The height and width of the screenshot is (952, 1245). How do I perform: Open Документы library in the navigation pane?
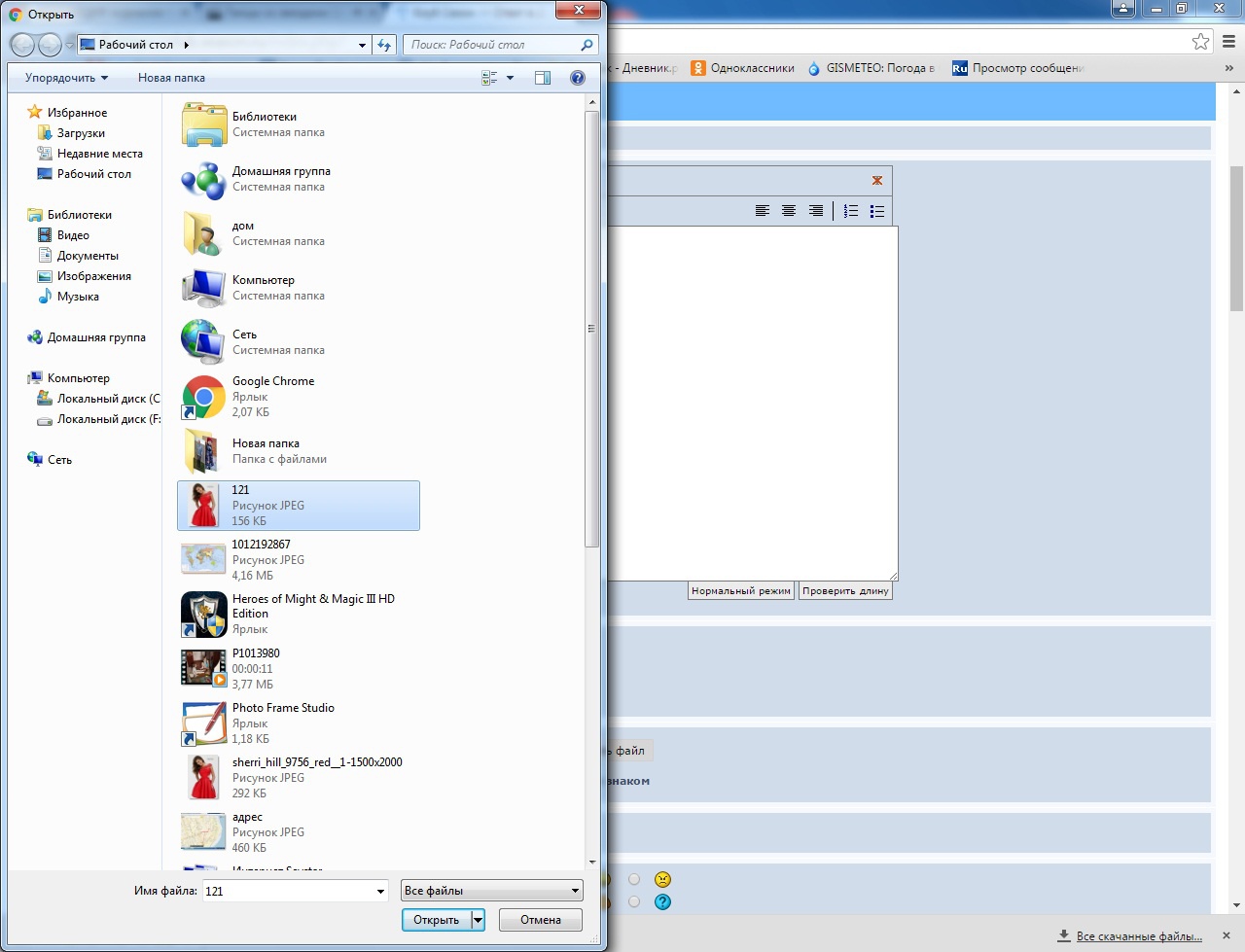pos(88,256)
